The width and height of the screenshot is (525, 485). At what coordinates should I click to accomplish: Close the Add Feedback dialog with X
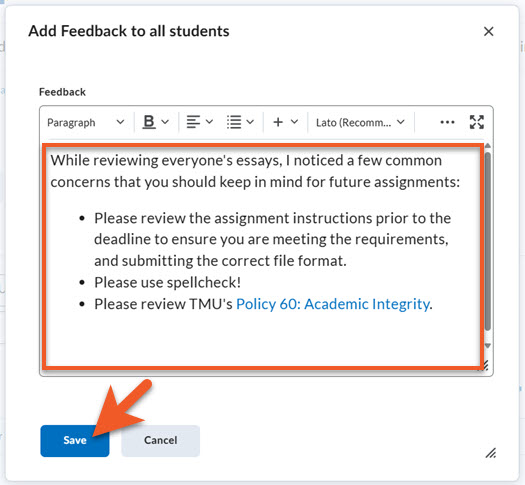click(489, 31)
